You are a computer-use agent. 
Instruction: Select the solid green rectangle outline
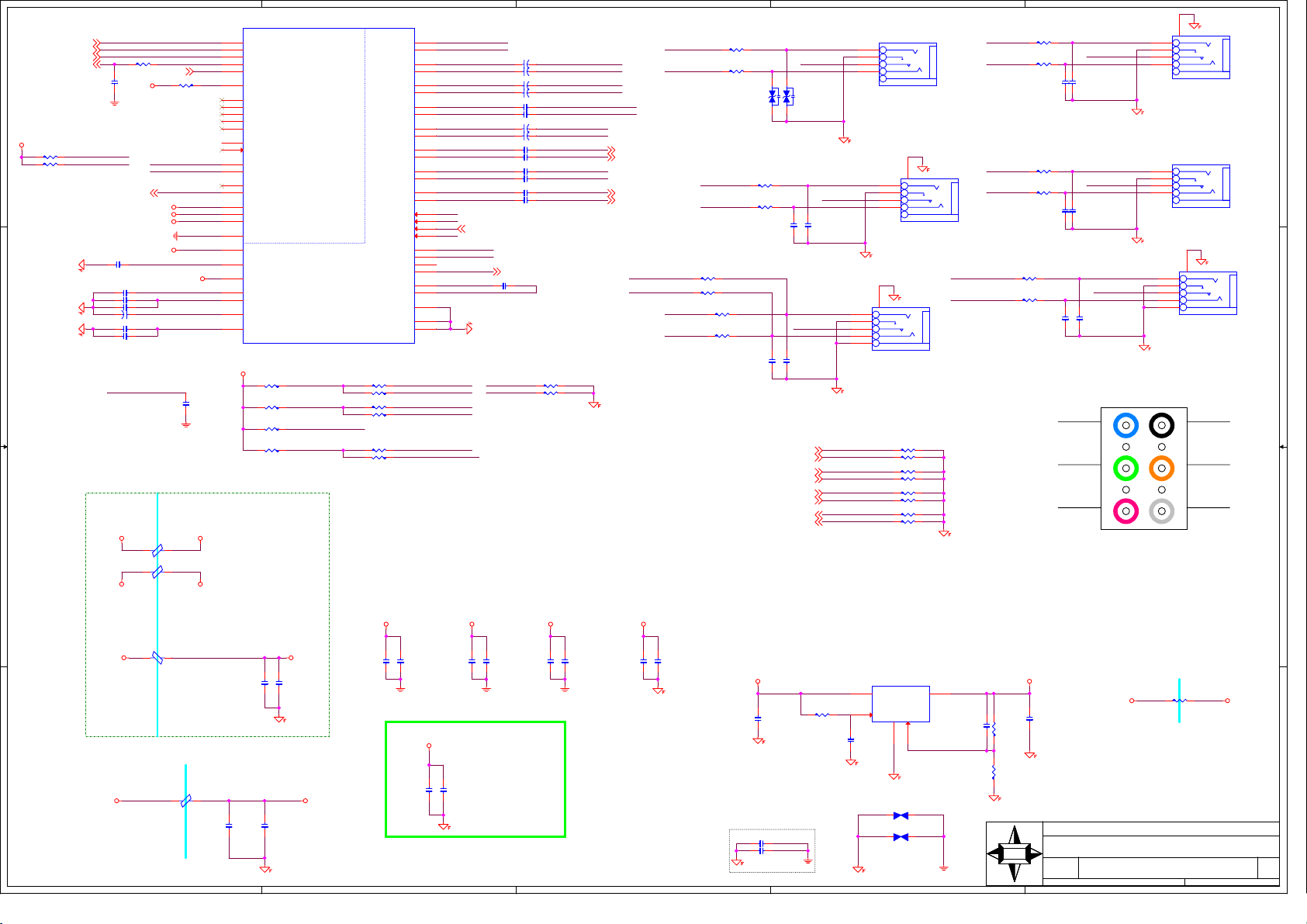point(475,779)
